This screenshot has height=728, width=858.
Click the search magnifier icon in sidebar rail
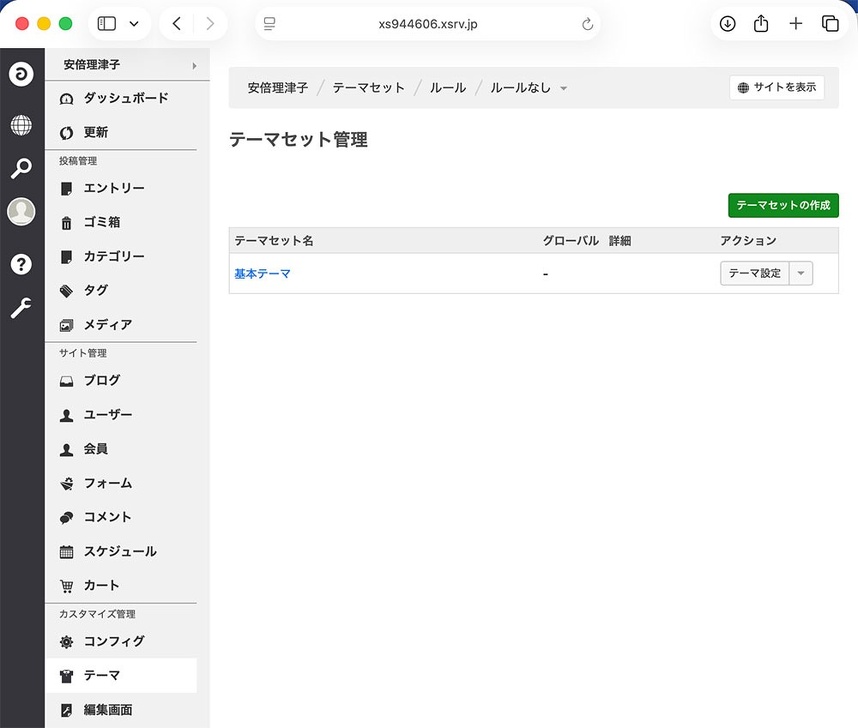[21, 168]
